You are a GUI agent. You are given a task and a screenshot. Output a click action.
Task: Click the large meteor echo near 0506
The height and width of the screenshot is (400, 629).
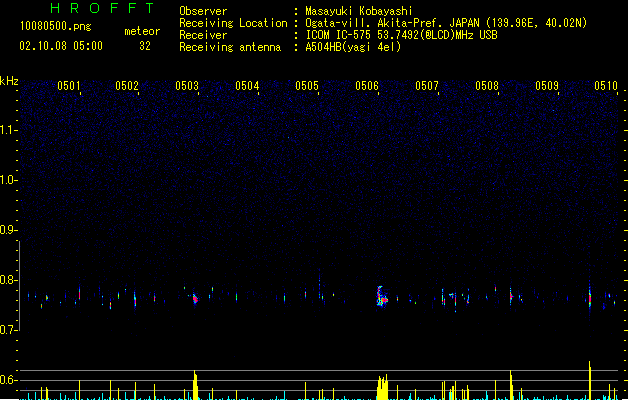pos(381,297)
